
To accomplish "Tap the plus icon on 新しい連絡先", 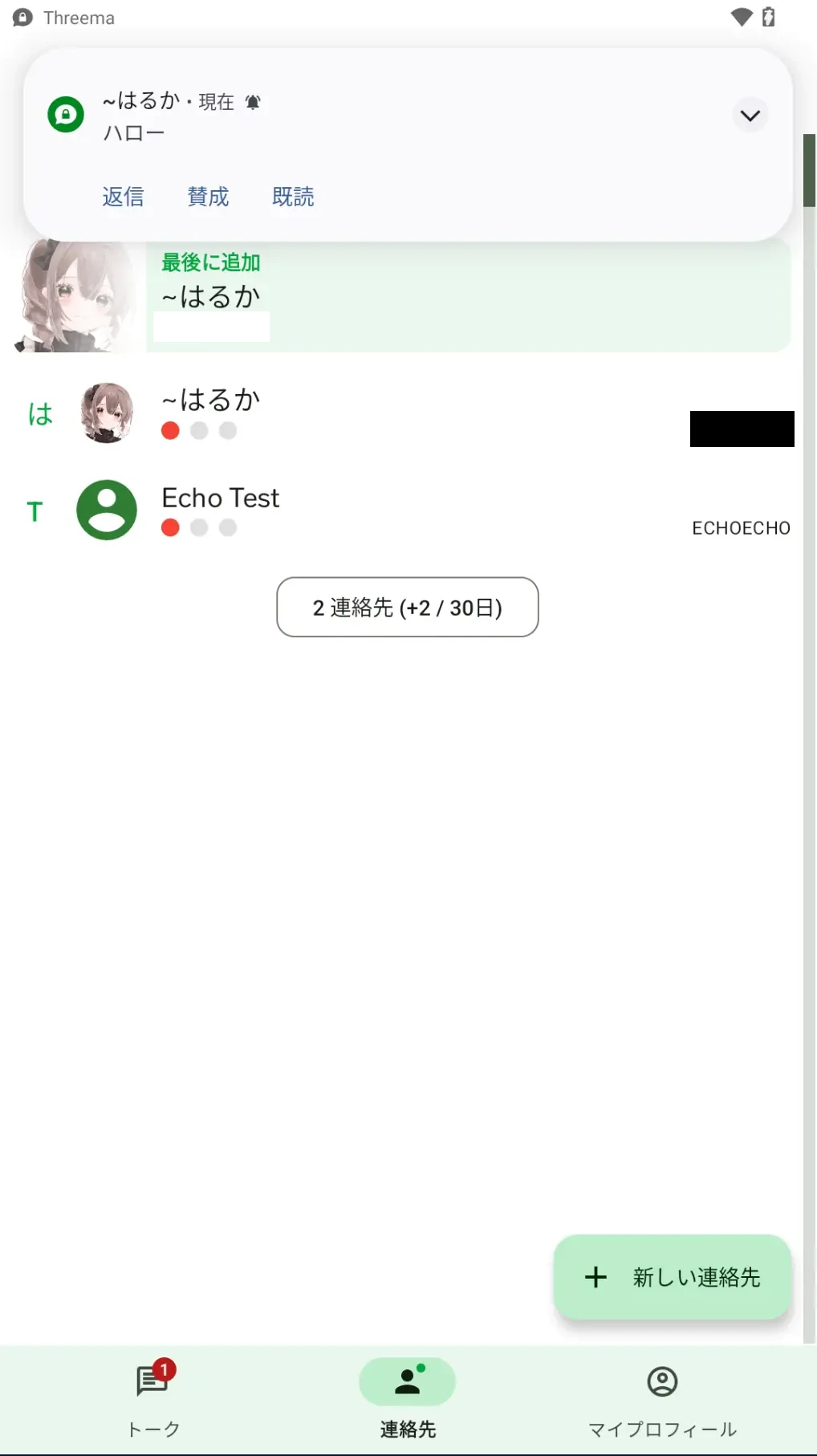I will (x=595, y=1278).
